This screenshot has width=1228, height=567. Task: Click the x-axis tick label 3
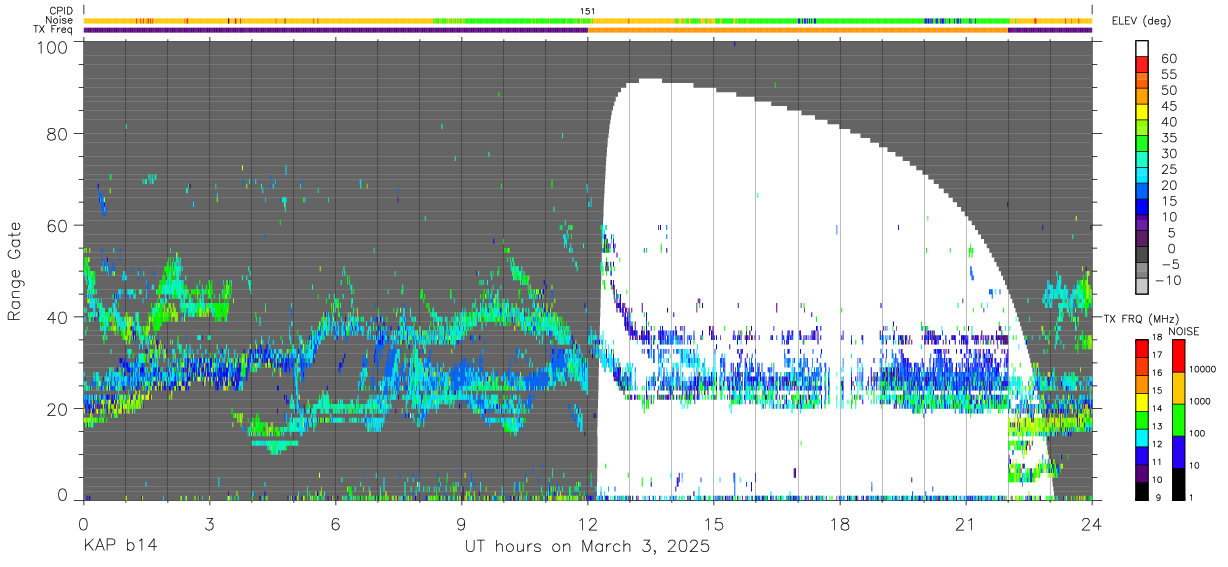(x=209, y=524)
